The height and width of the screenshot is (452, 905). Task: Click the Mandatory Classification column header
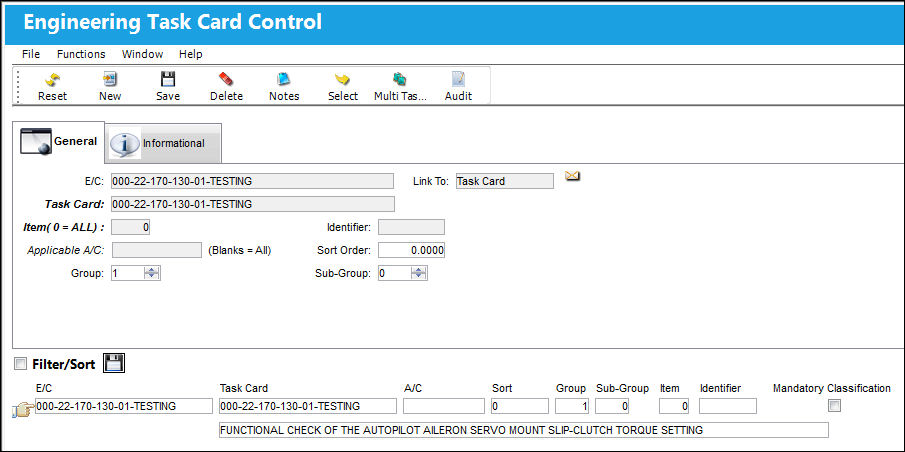[832, 388]
